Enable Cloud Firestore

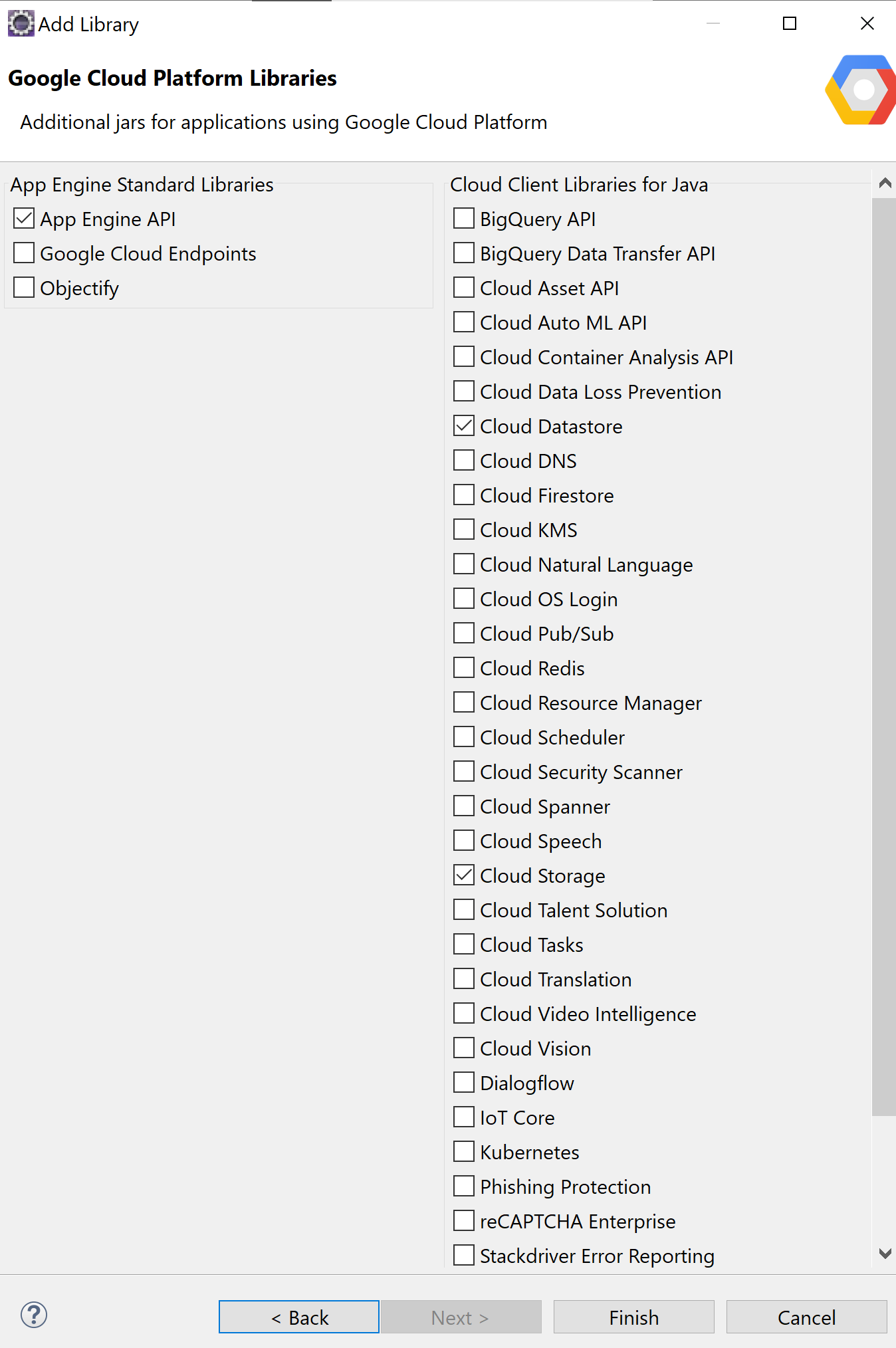click(x=463, y=495)
